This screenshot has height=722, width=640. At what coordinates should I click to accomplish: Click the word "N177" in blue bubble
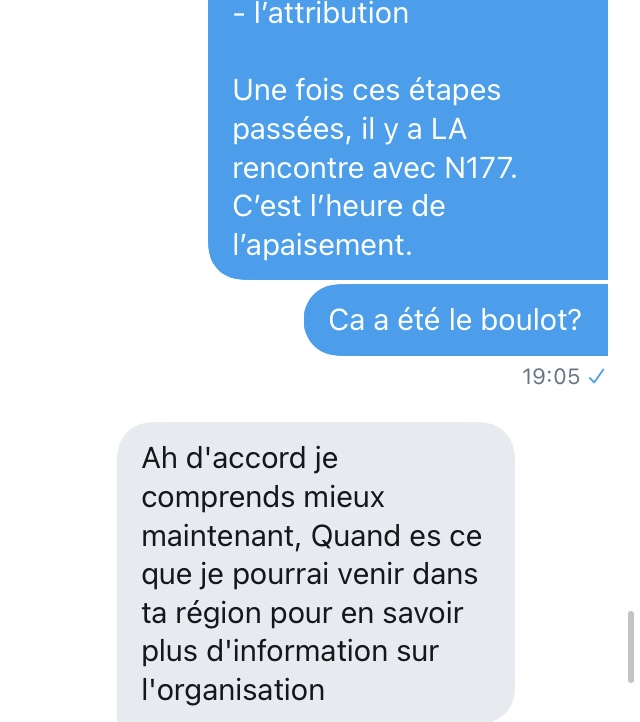click(478, 167)
